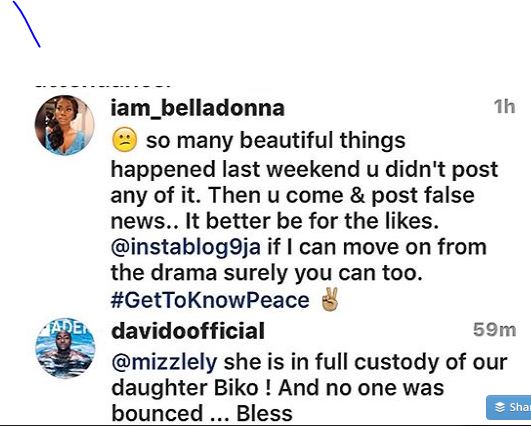Click the blue diagonal line mark

(x=26, y=24)
